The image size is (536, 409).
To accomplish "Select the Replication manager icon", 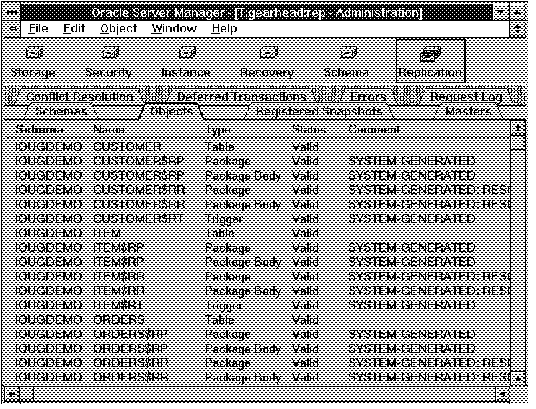I will point(431,61).
